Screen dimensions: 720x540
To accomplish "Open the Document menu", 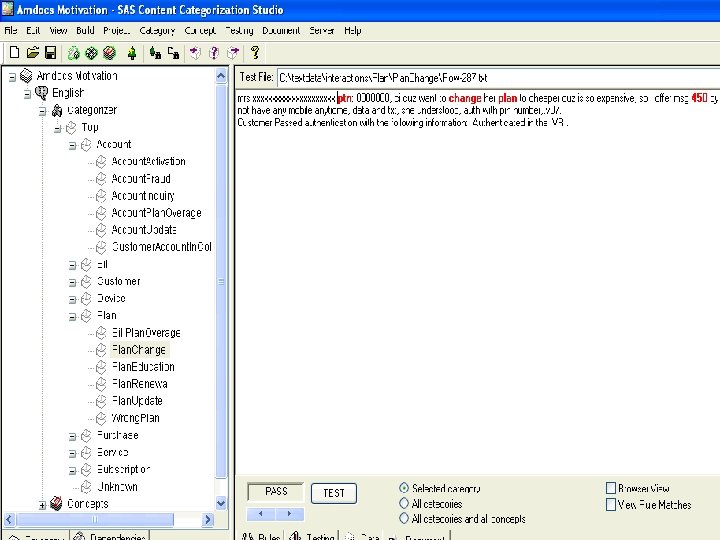I will pyautogui.click(x=281, y=30).
